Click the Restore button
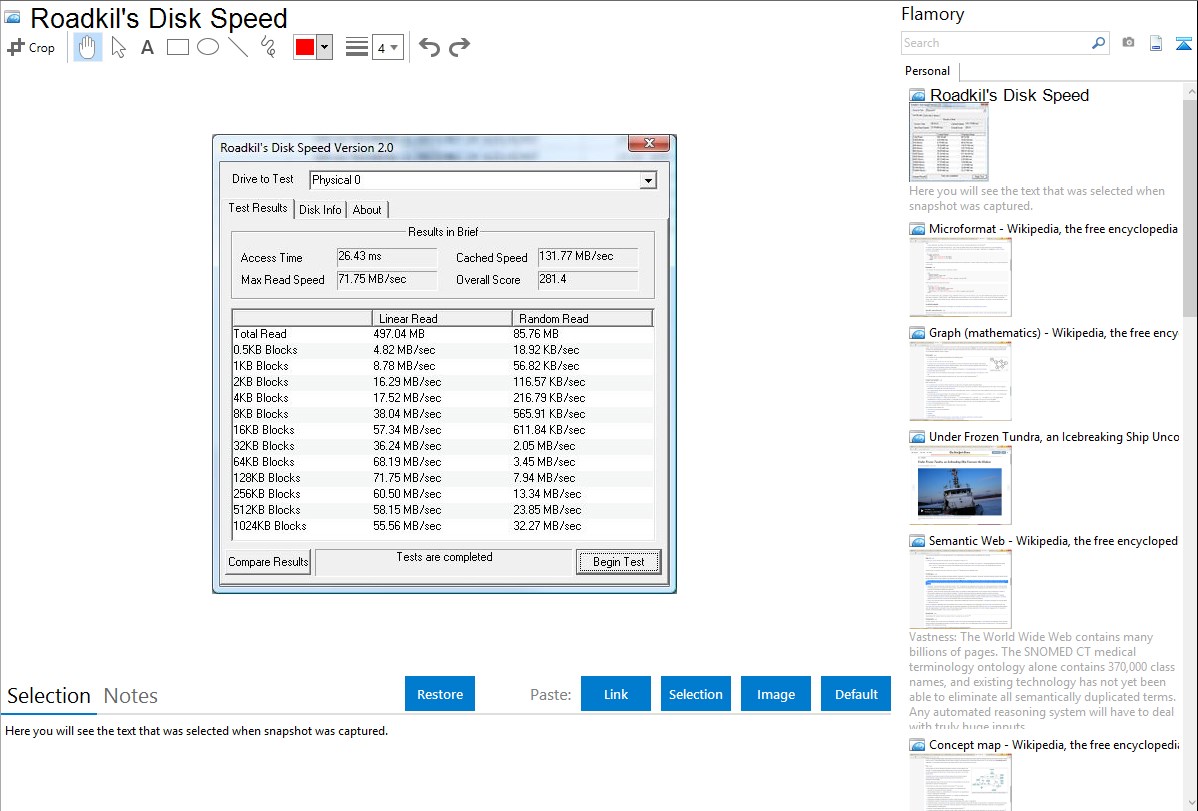 [x=440, y=693]
